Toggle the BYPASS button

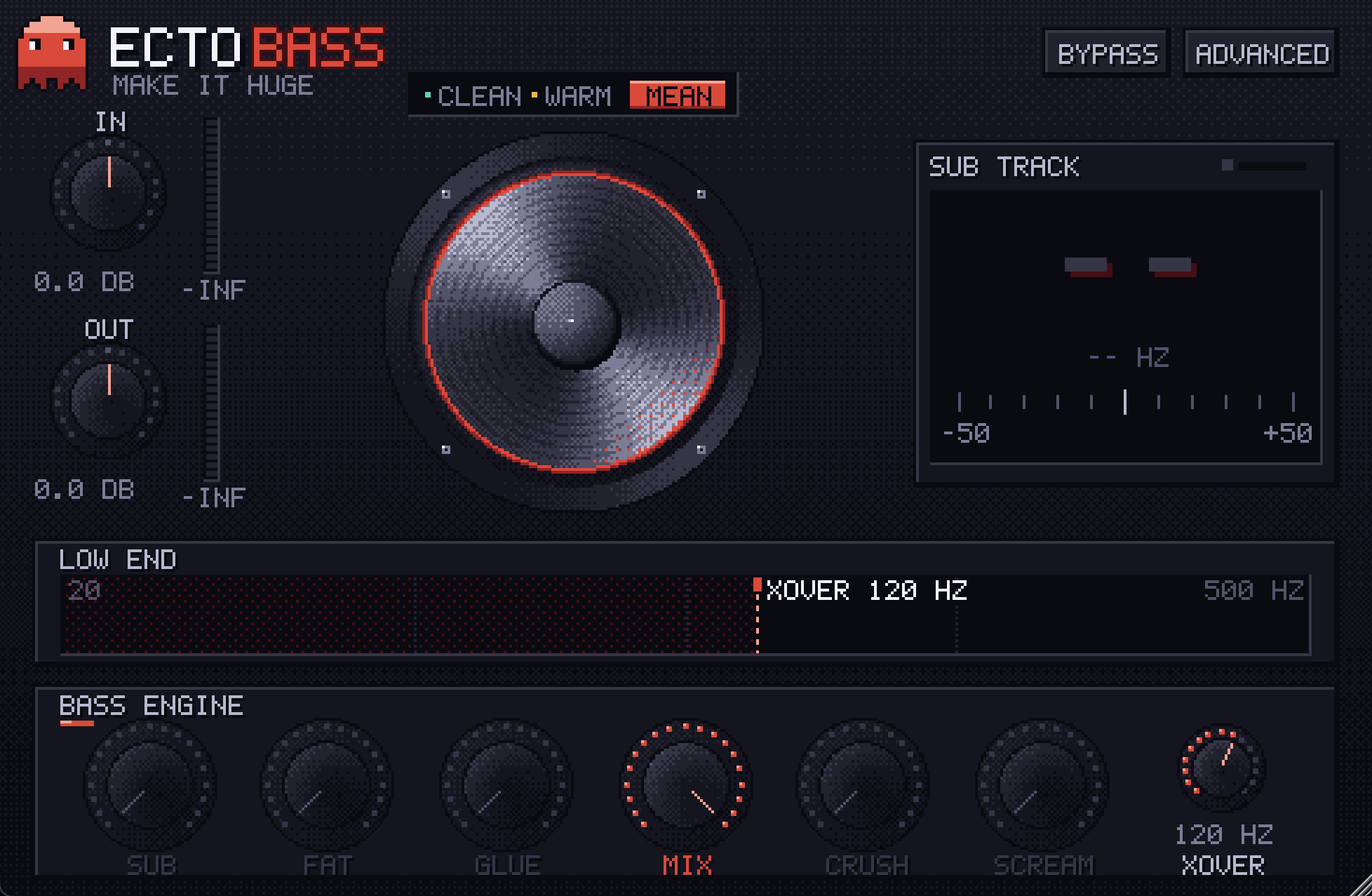click(x=1107, y=54)
